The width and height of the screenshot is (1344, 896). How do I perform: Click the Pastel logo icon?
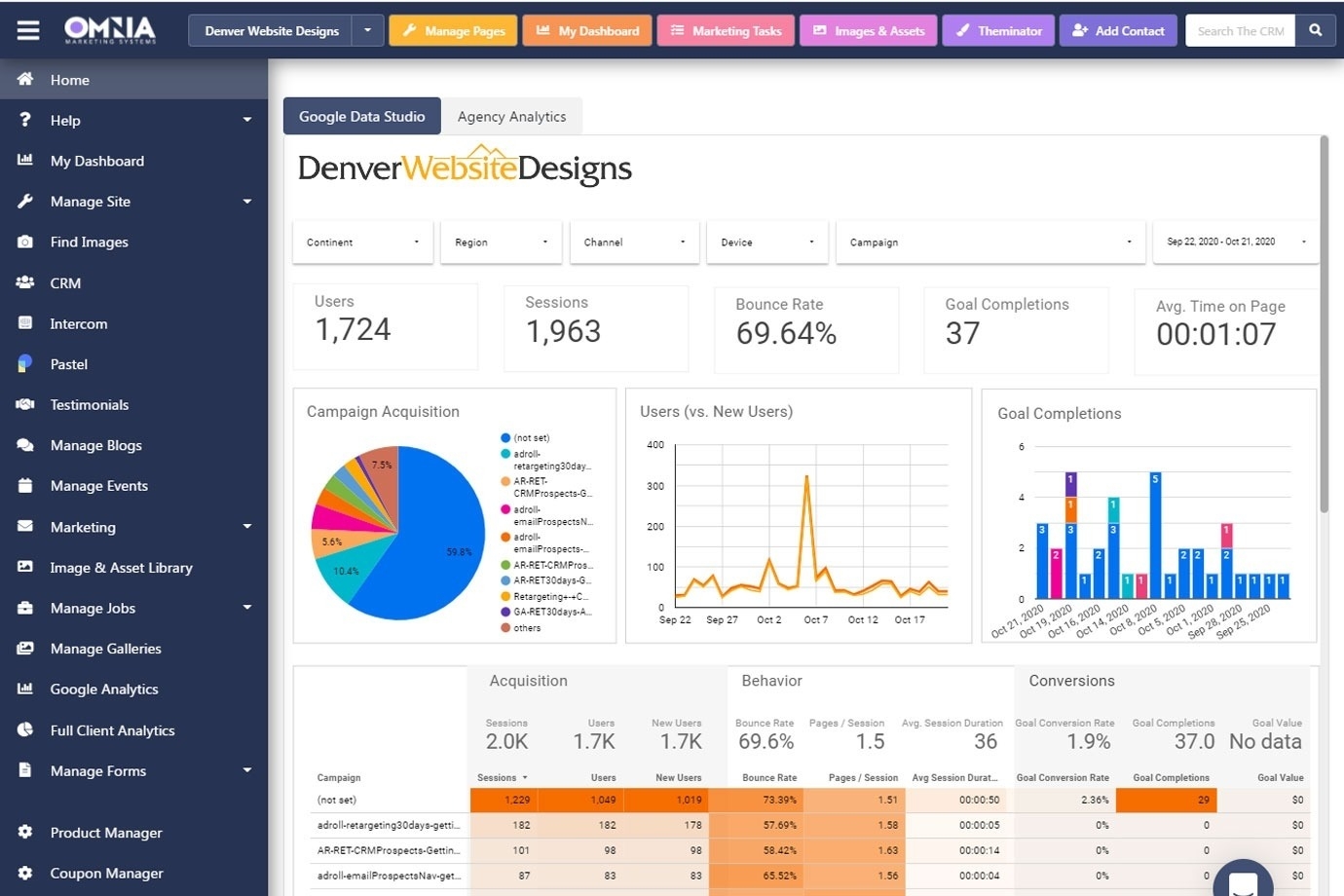(x=25, y=363)
